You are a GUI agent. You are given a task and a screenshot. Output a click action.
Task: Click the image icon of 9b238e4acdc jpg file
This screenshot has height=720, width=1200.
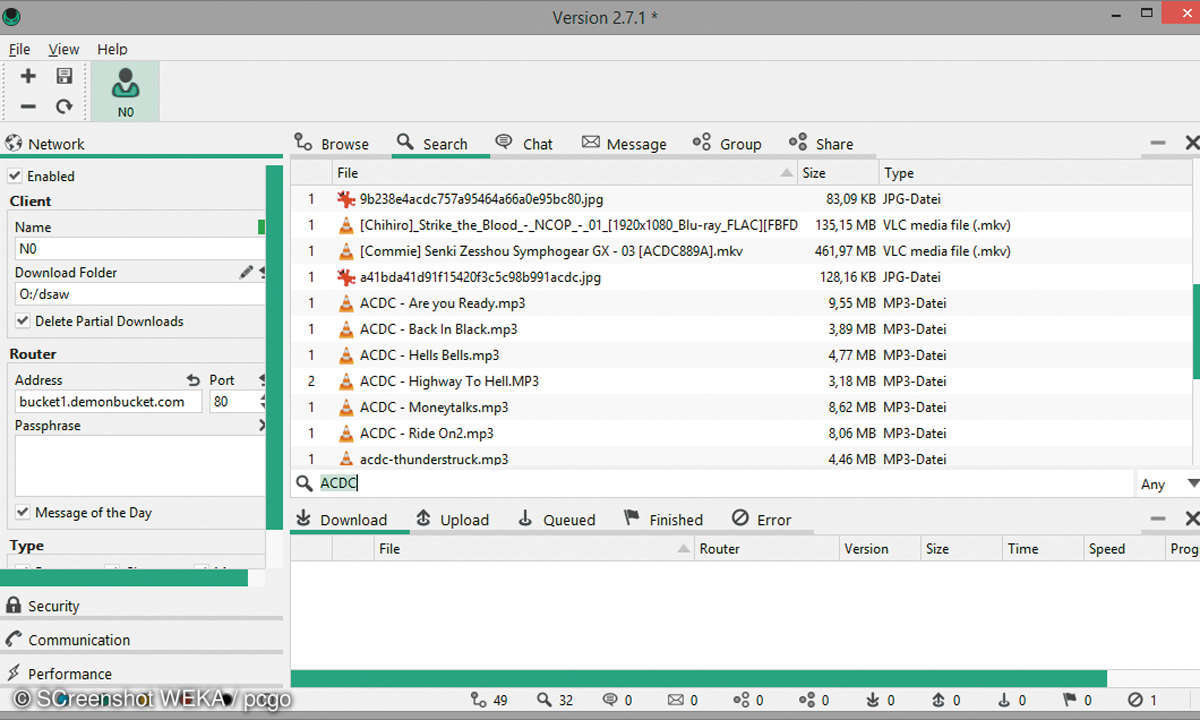[x=346, y=199]
